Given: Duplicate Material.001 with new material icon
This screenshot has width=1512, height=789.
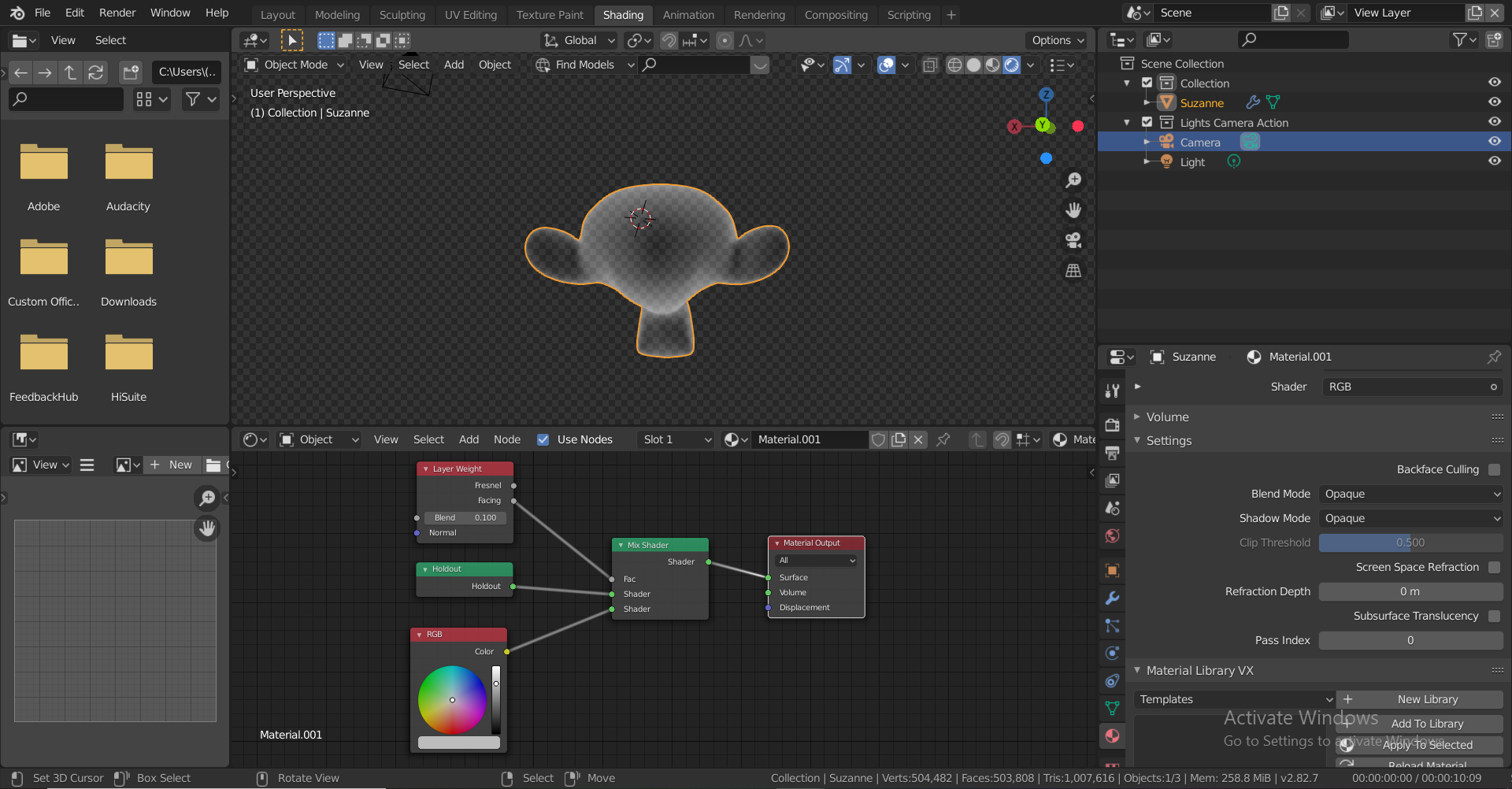Looking at the screenshot, I should [x=899, y=439].
